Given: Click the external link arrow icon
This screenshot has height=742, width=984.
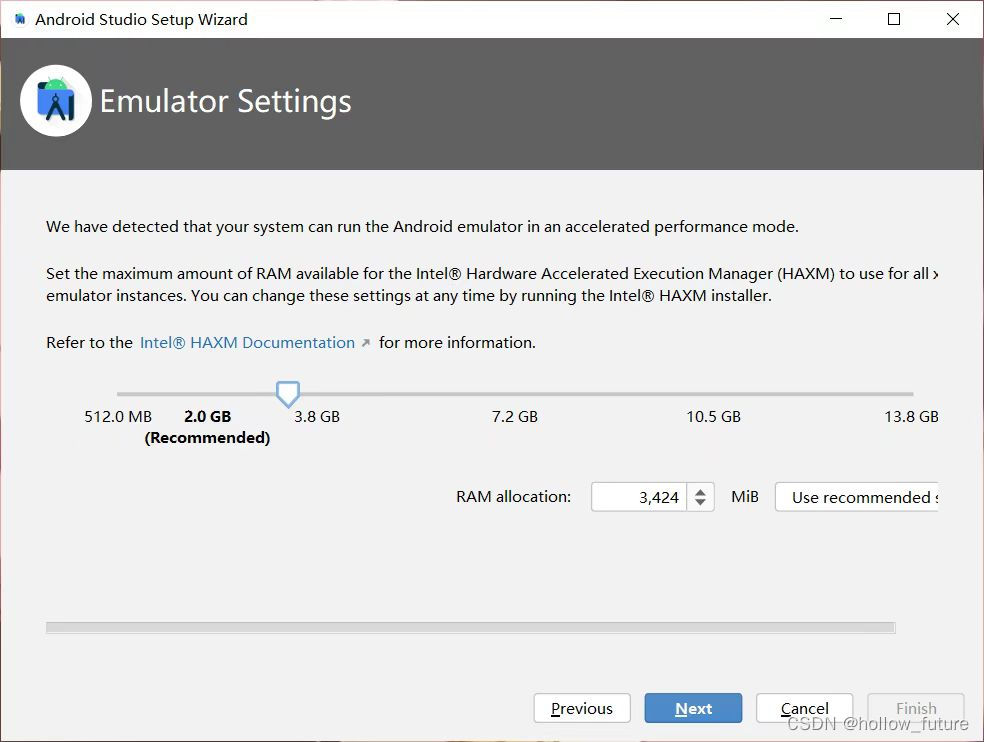Looking at the screenshot, I should [x=365, y=343].
